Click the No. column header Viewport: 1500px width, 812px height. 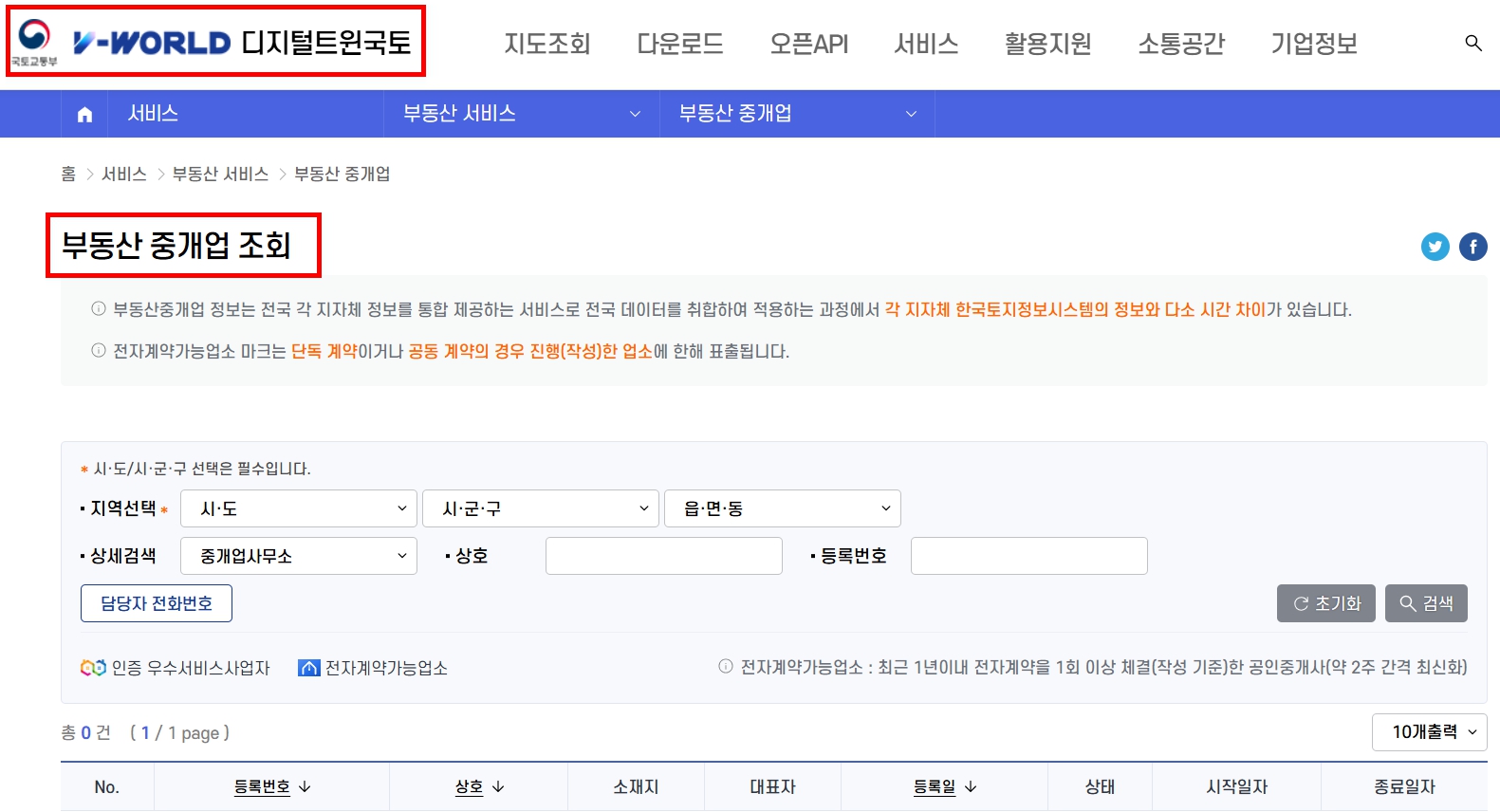[x=107, y=787]
